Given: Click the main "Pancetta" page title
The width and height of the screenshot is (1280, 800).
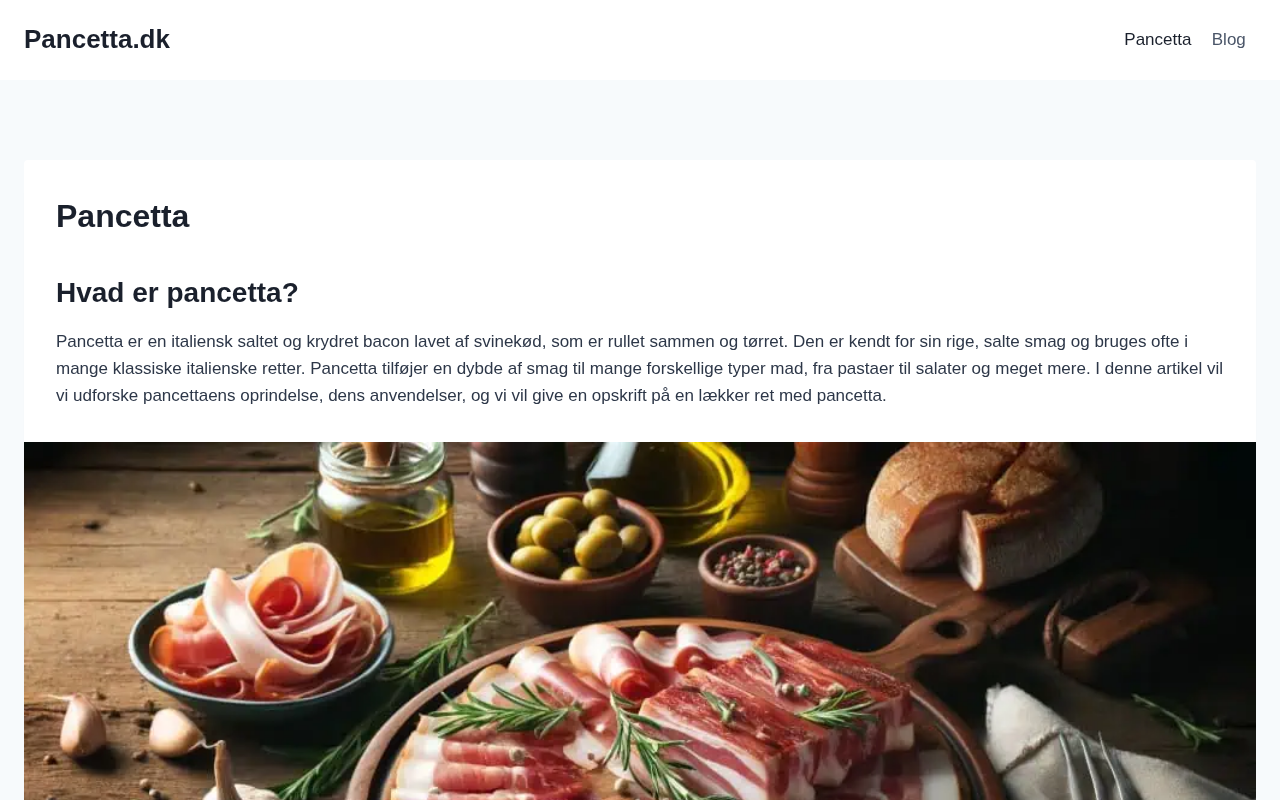Looking at the screenshot, I should (123, 216).
